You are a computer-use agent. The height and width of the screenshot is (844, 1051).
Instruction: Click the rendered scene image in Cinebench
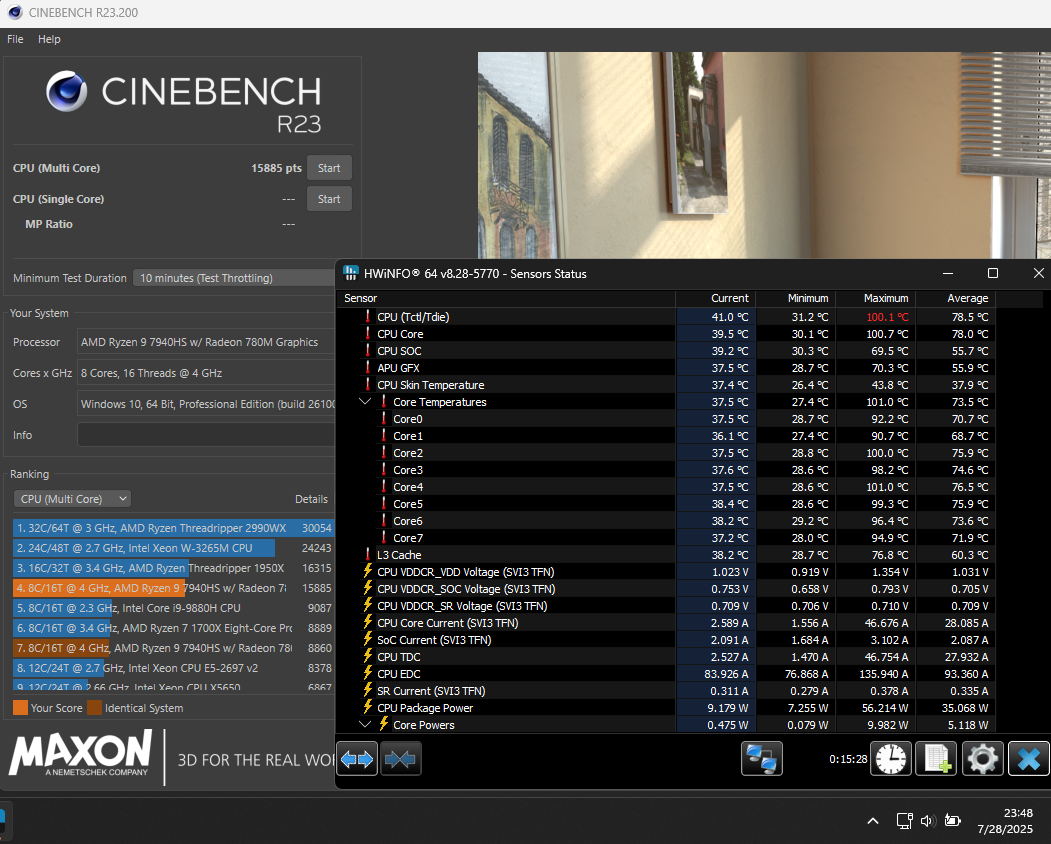764,155
